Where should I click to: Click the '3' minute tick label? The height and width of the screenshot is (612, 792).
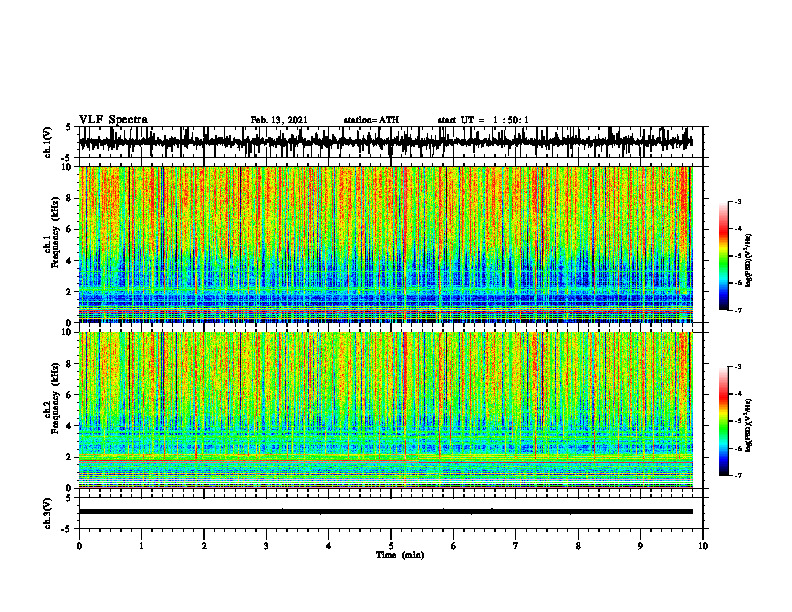point(266,546)
